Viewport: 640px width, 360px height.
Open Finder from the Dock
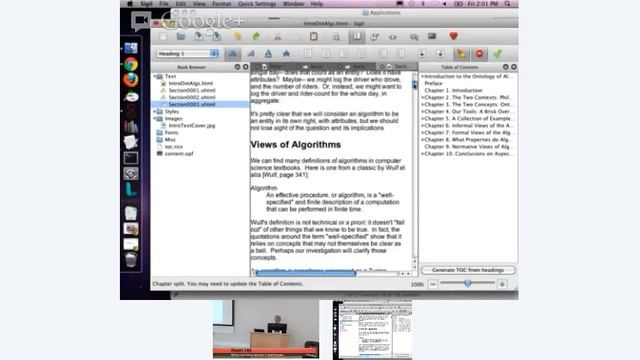[x=131, y=48]
